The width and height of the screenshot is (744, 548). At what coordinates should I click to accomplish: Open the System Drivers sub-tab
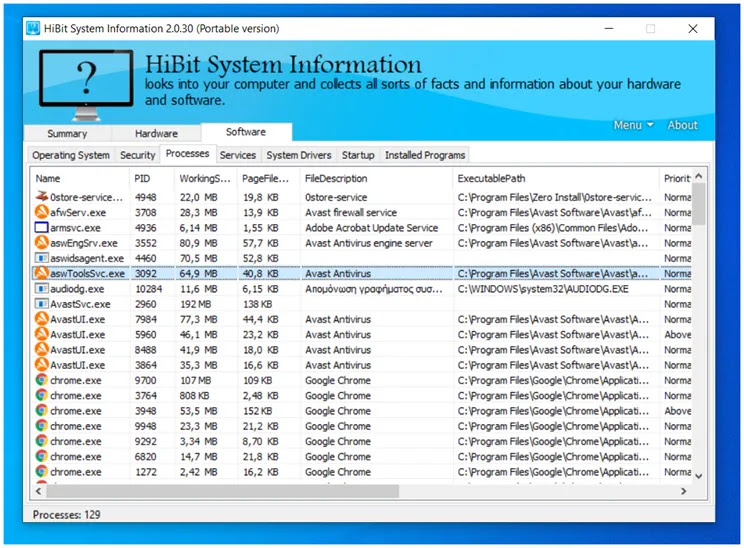tap(298, 155)
